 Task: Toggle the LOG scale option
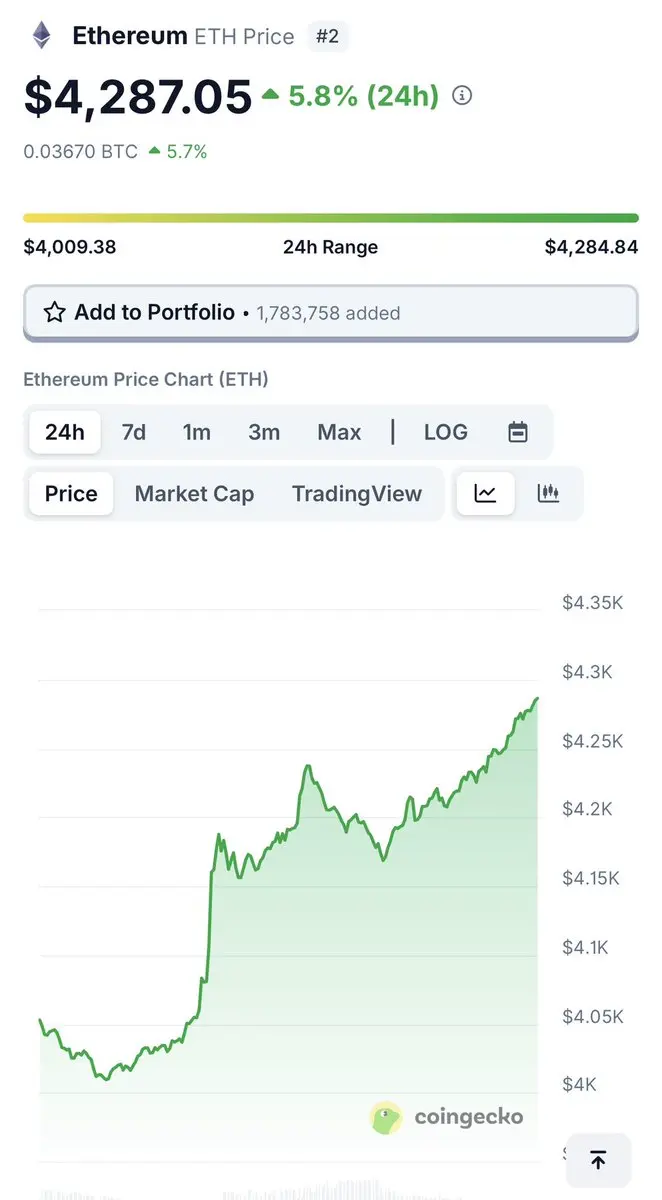click(x=446, y=432)
